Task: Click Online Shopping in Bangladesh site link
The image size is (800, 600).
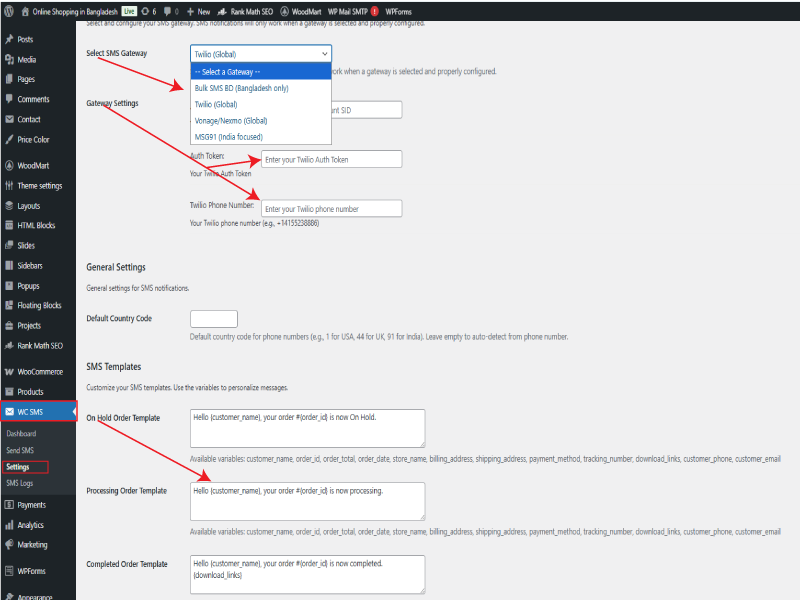Action: tap(75, 11)
